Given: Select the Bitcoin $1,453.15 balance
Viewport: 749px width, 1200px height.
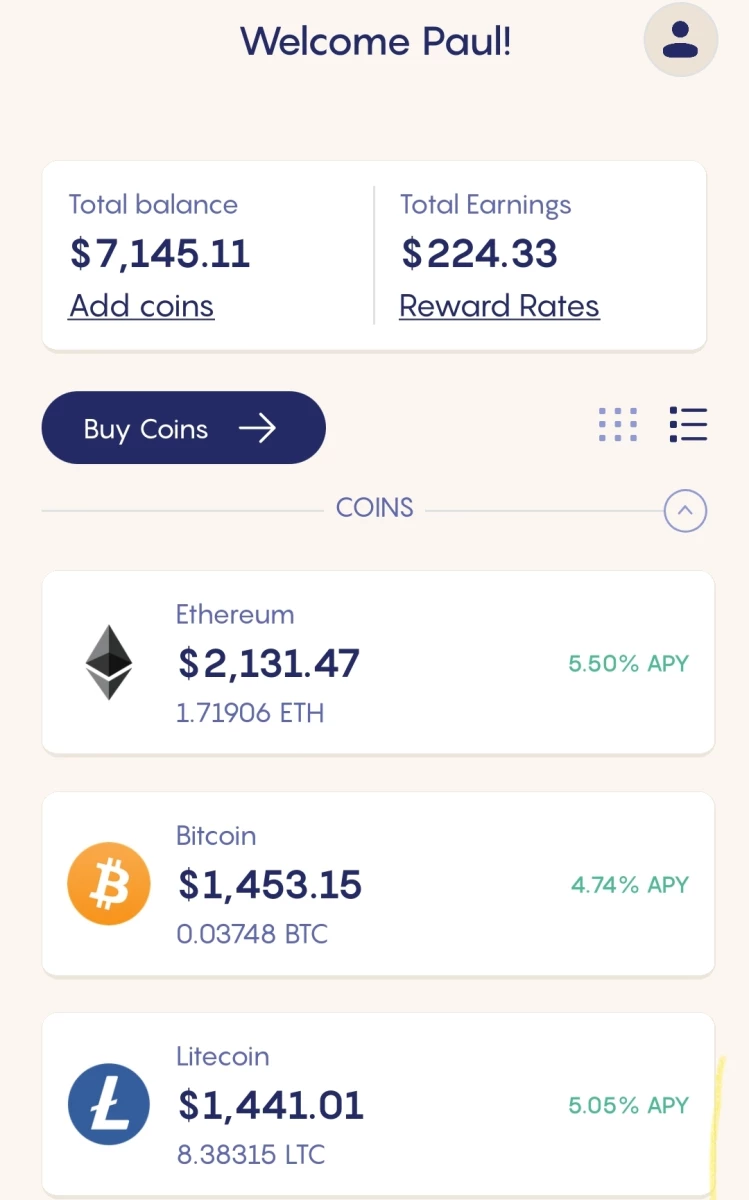Looking at the screenshot, I should tap(270, 884).
